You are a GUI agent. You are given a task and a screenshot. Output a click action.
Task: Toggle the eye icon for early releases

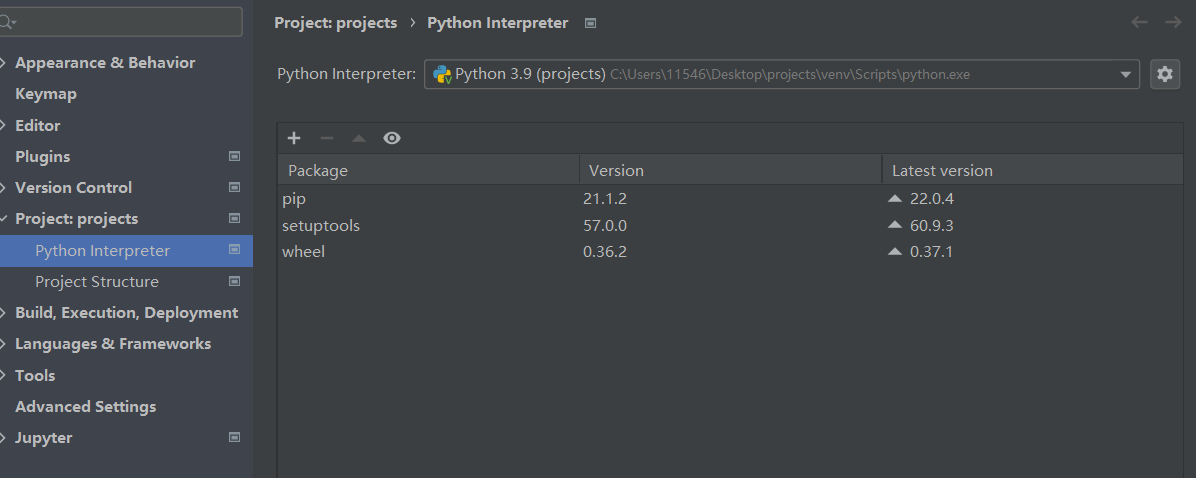click(392, 138)
